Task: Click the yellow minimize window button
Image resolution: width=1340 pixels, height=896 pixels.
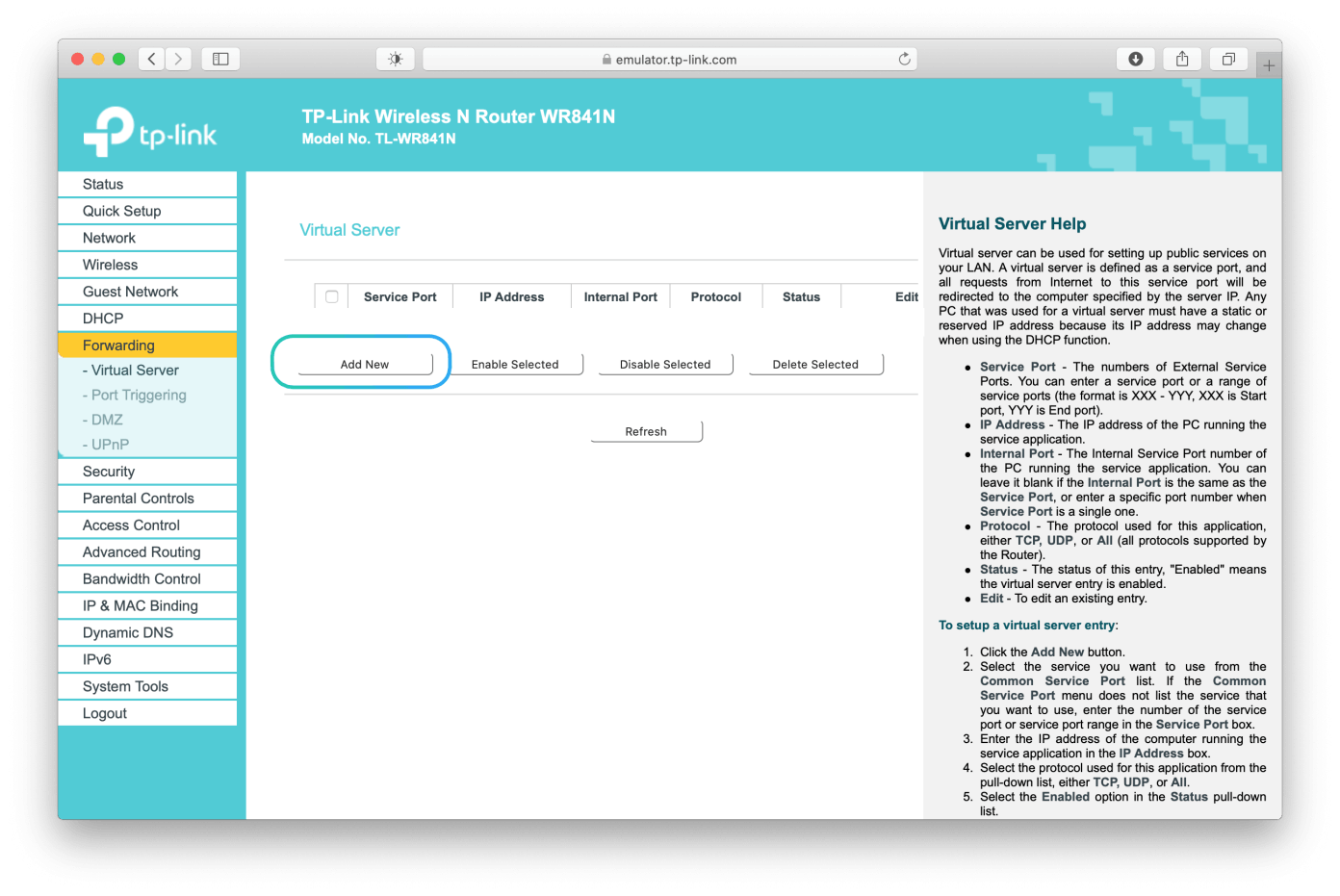Action: [x=98, y=59]
